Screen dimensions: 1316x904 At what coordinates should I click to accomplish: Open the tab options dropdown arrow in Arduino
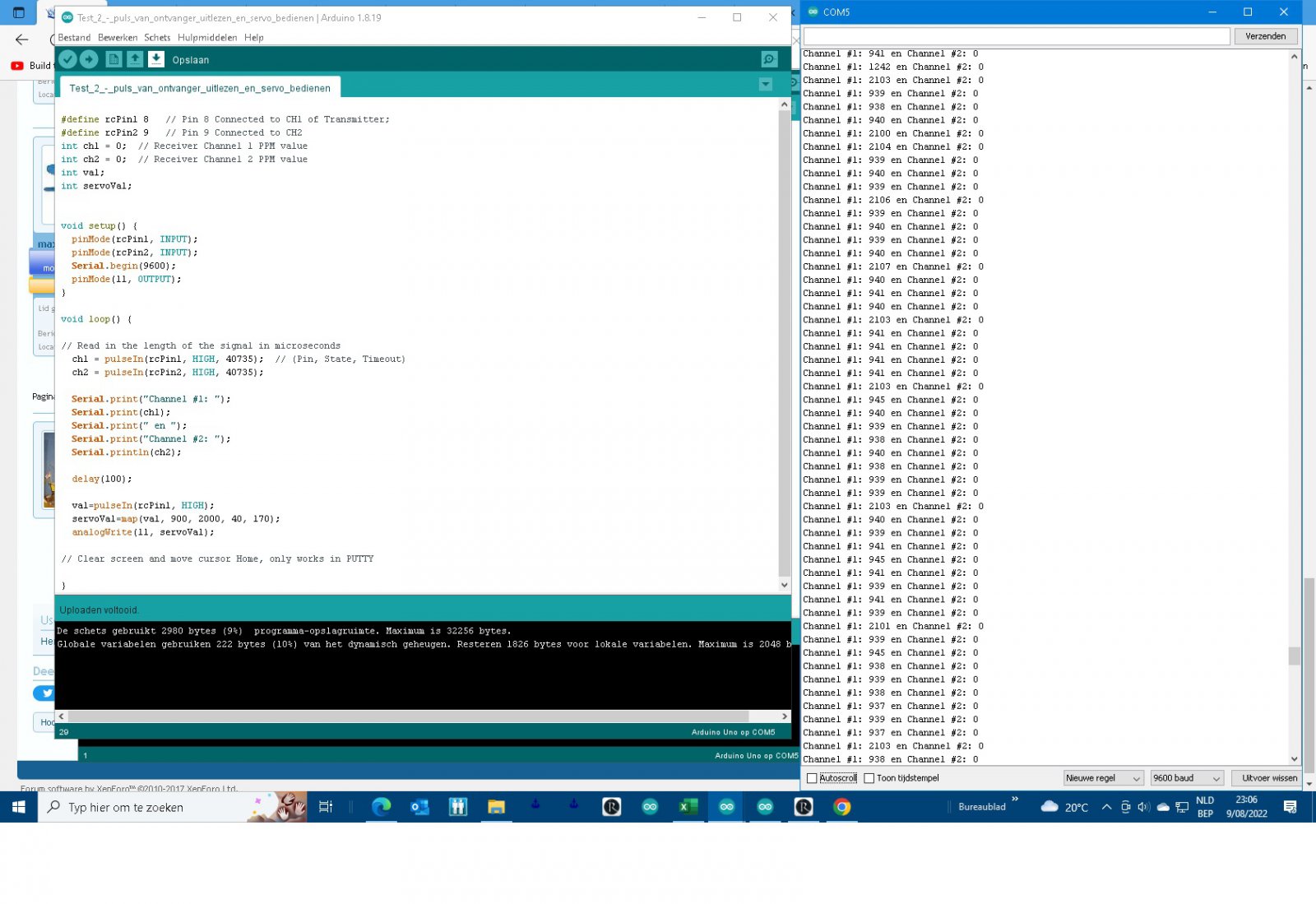(766, 85)
